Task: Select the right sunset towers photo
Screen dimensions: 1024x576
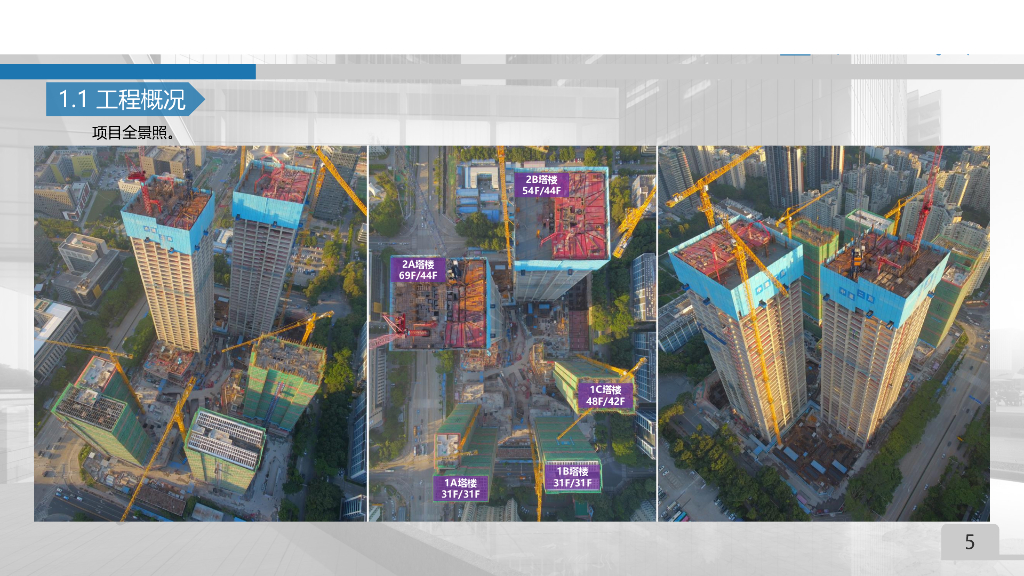Action: (x=824, y=334)
